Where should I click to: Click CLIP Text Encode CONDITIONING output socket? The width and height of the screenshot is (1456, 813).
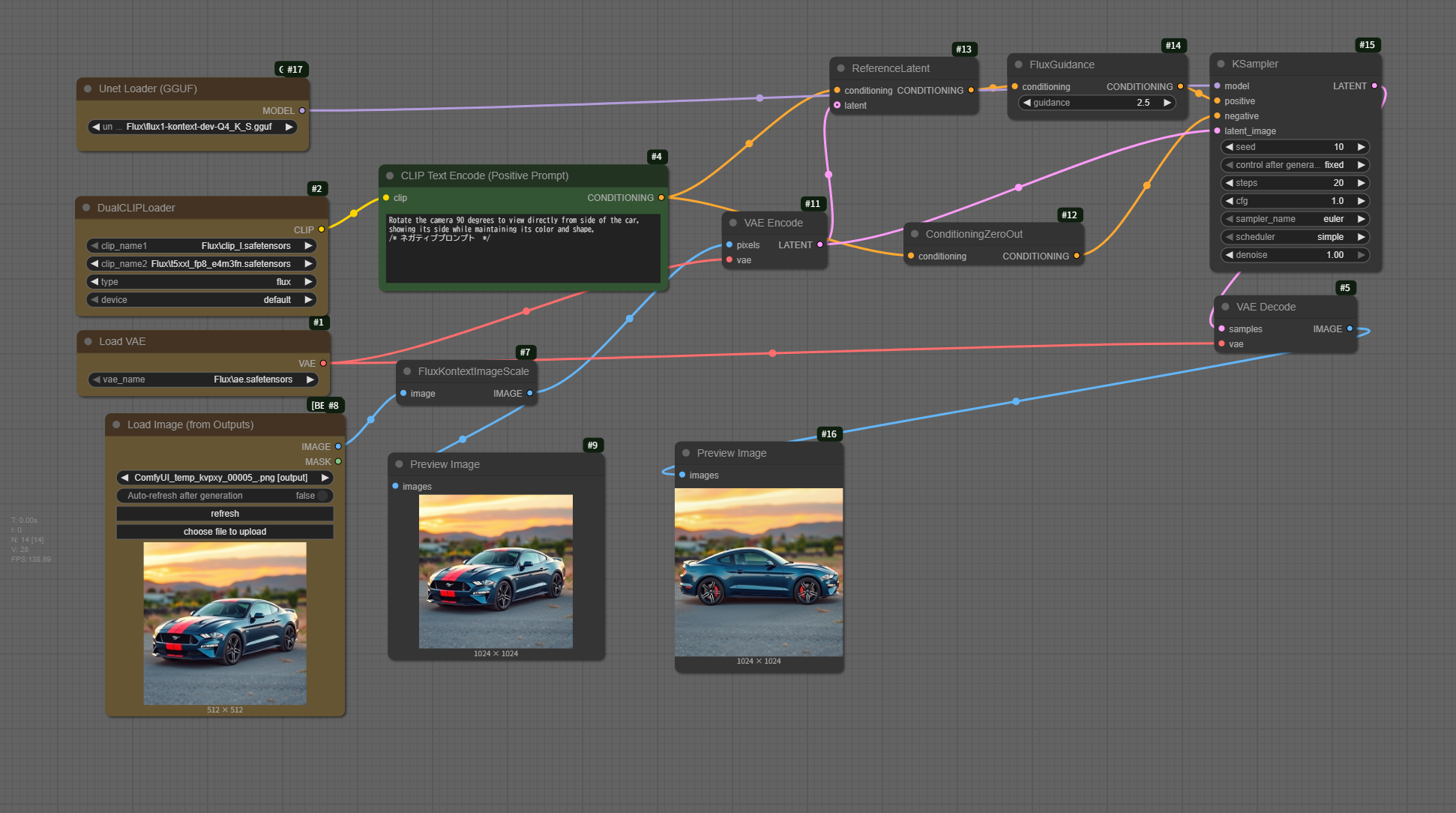pos(661,198)
